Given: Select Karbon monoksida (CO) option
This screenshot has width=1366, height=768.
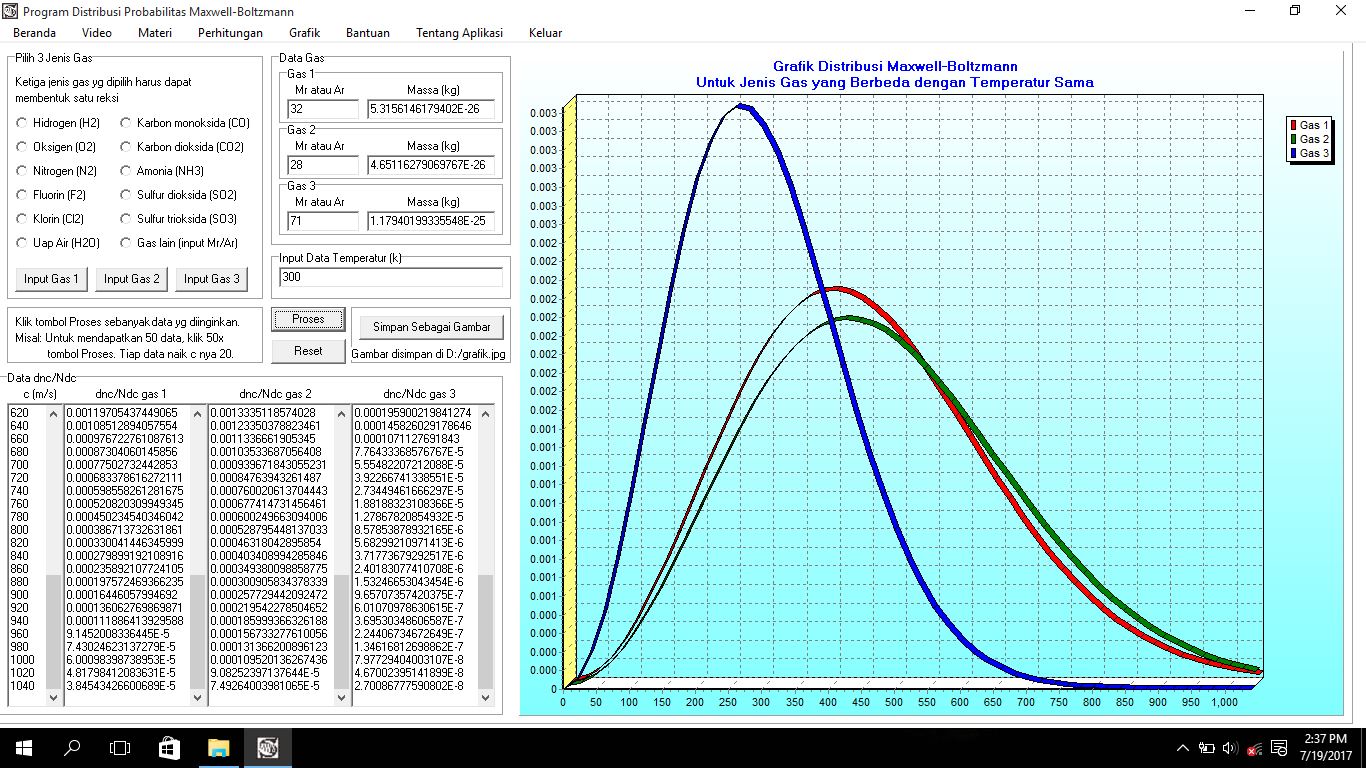Looking at the screenshot, I should click(x=126, y=123).
